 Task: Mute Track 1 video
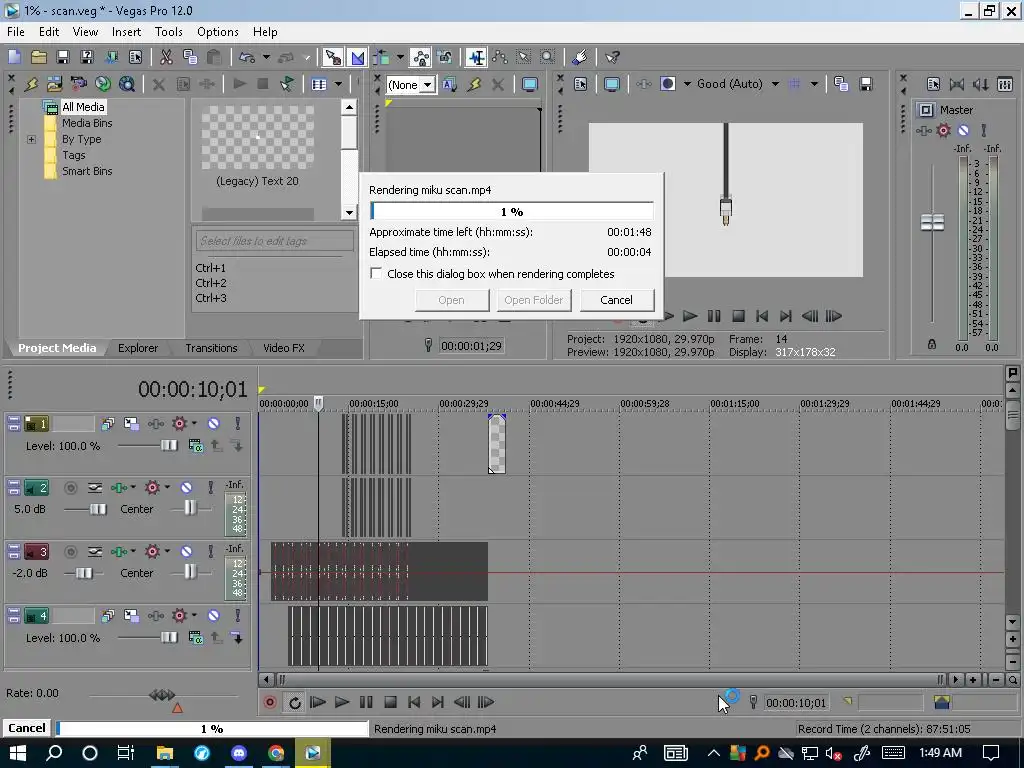tap(214, 424)
